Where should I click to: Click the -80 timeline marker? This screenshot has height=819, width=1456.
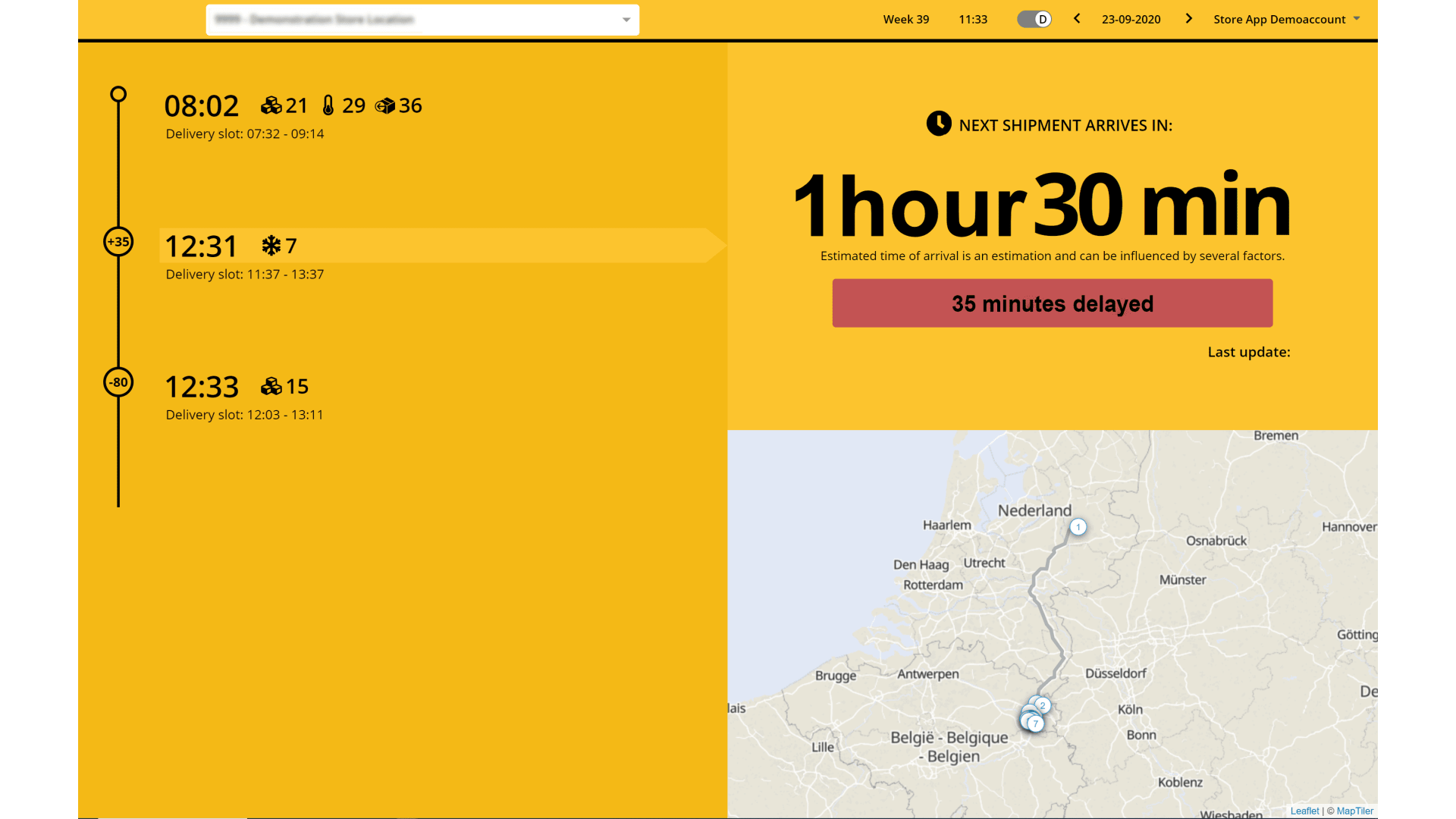(118, 382)
